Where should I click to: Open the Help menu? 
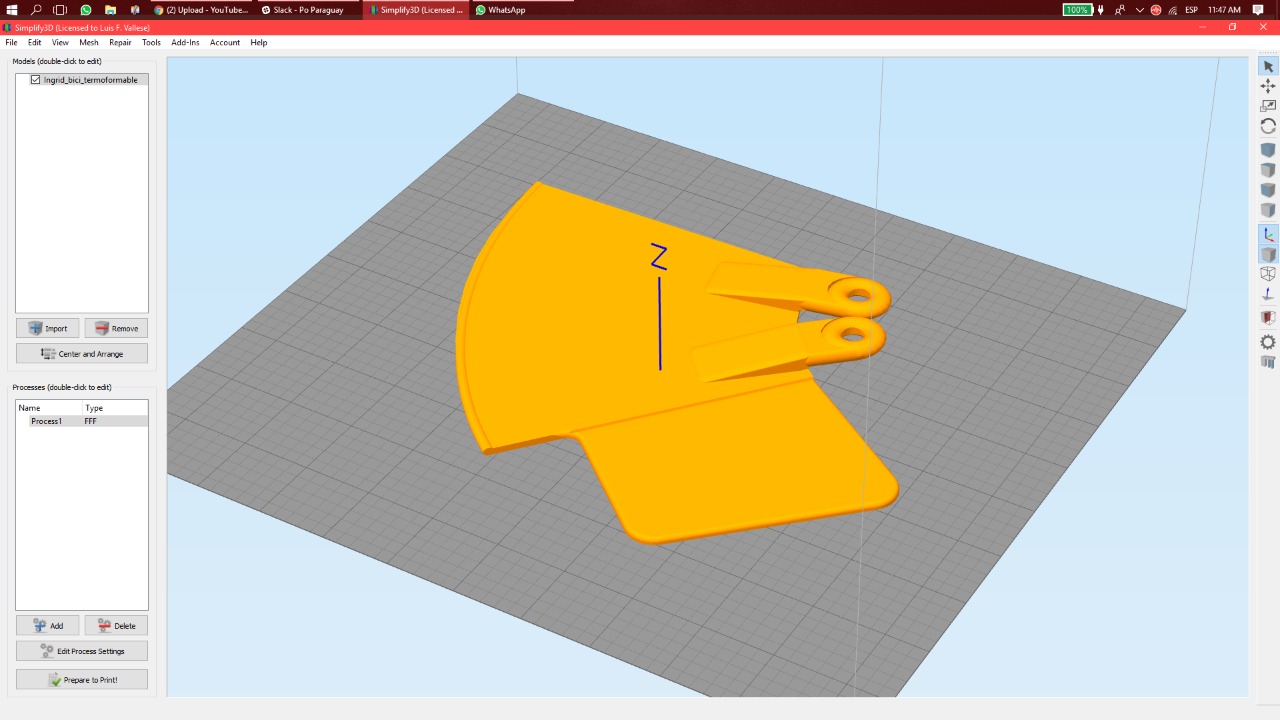[x=259, y=43]
